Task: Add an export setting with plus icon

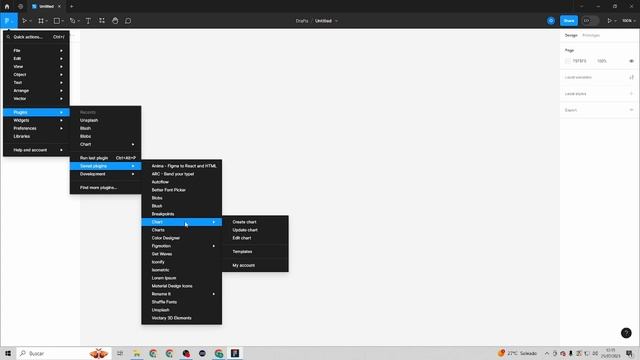Action: point(631,110)
